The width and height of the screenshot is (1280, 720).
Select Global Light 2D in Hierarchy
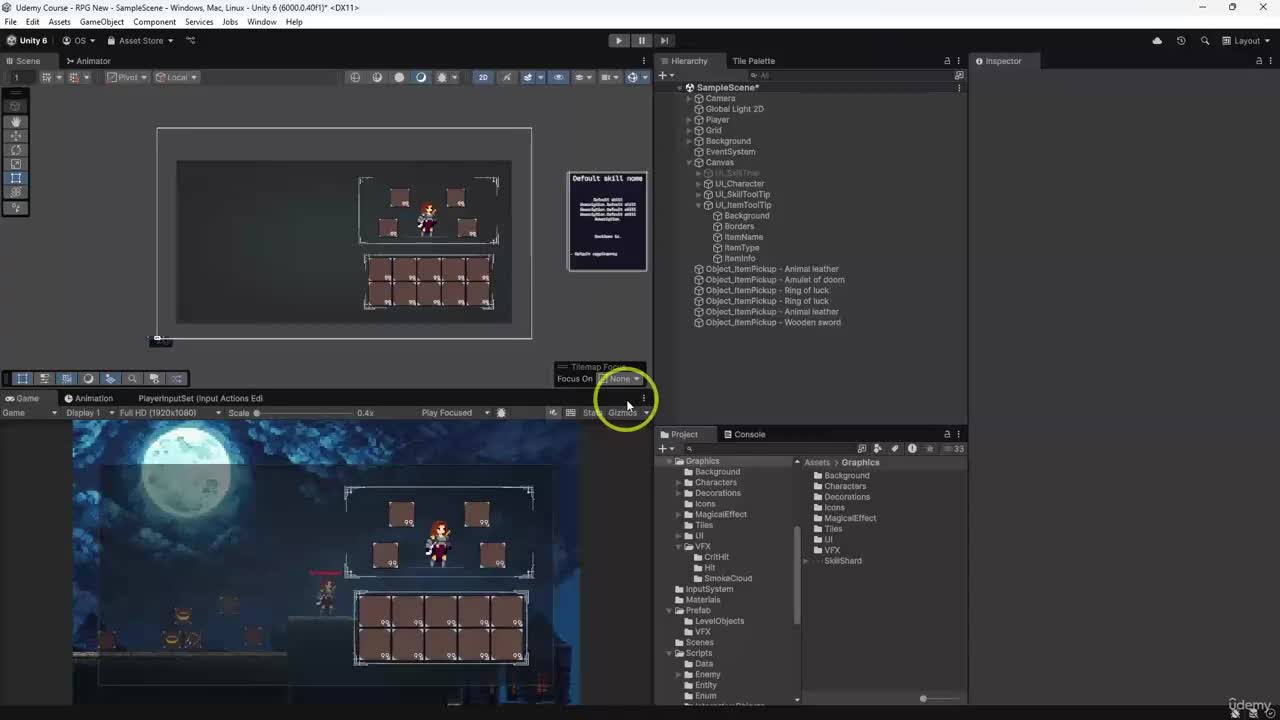click(734, 109)
